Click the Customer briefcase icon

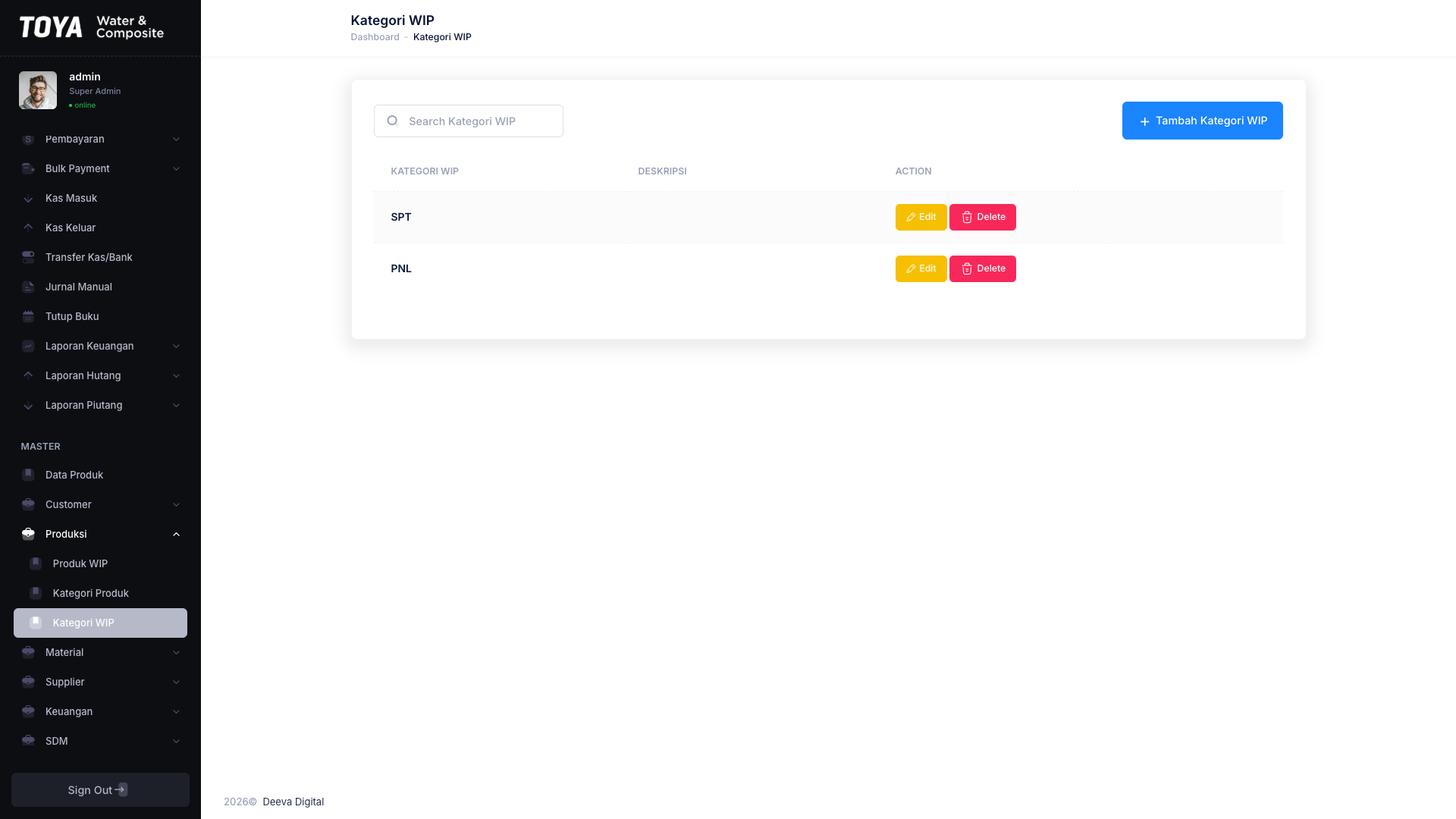(28, 505)
